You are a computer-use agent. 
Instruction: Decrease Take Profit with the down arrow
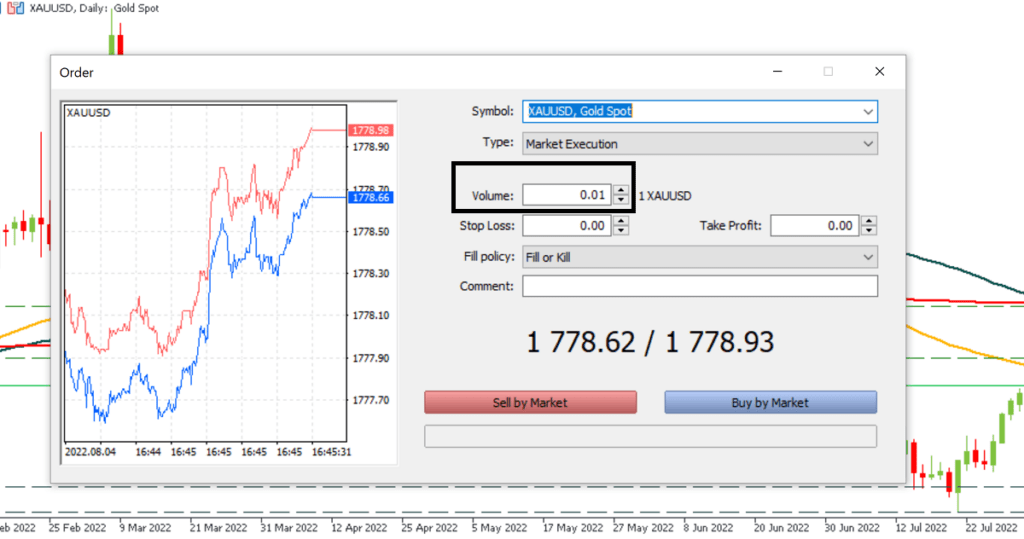[x=869, y=231]
